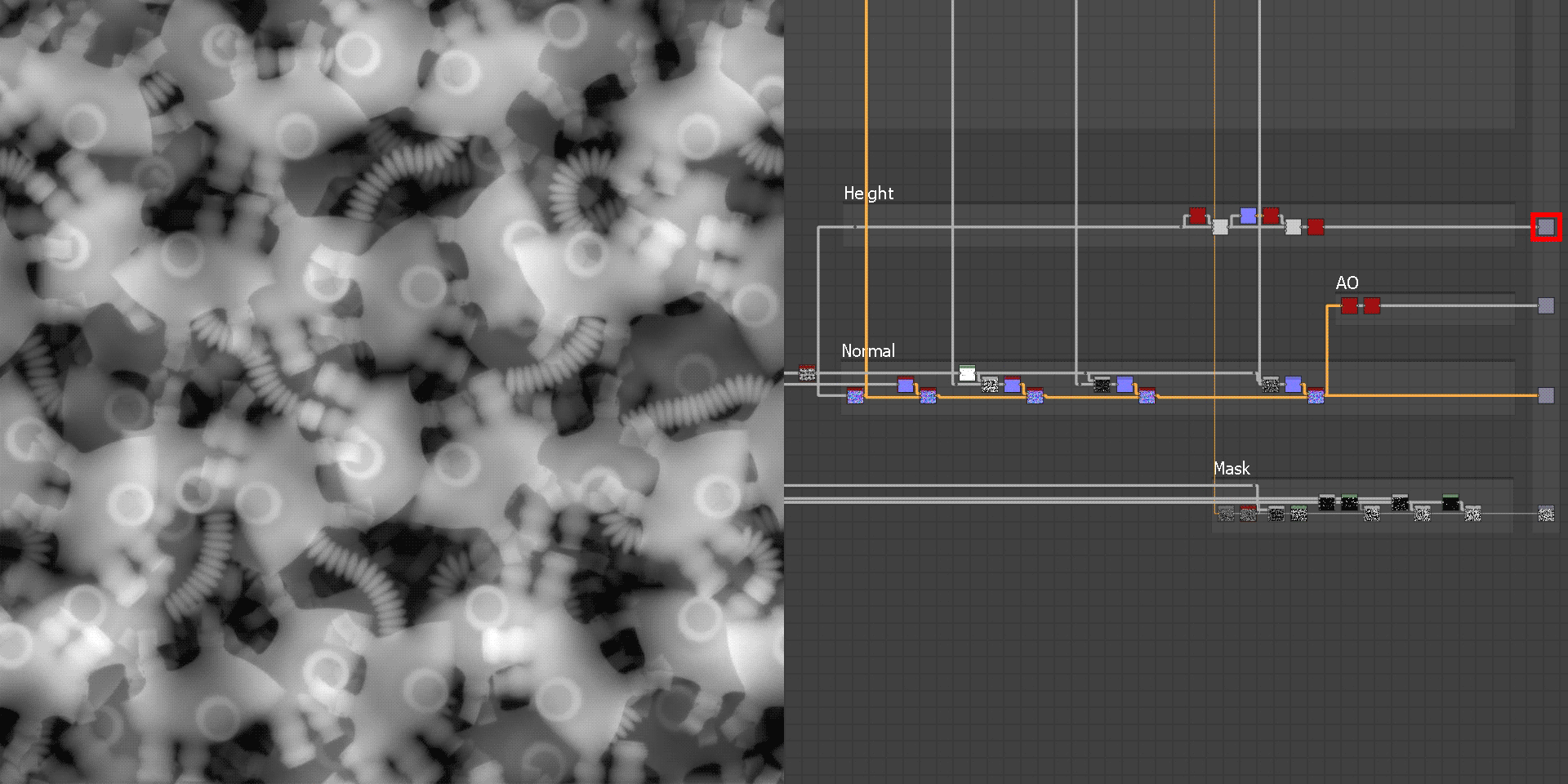Select the Normal output node
This screenshot has height=784, width=1568.
(x=1546, y=395)
